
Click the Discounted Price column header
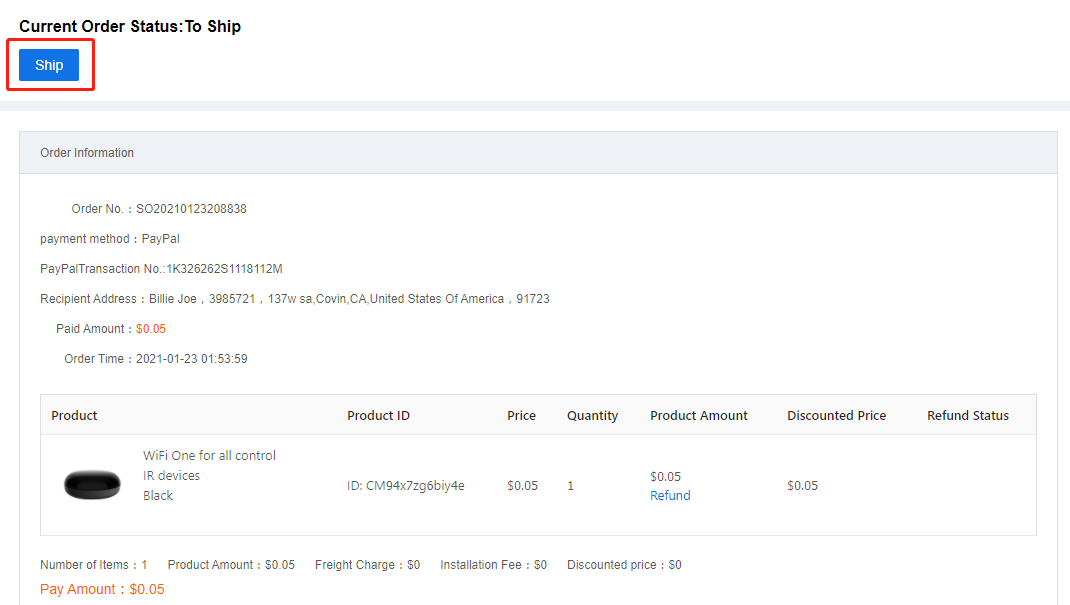point(837,415)
